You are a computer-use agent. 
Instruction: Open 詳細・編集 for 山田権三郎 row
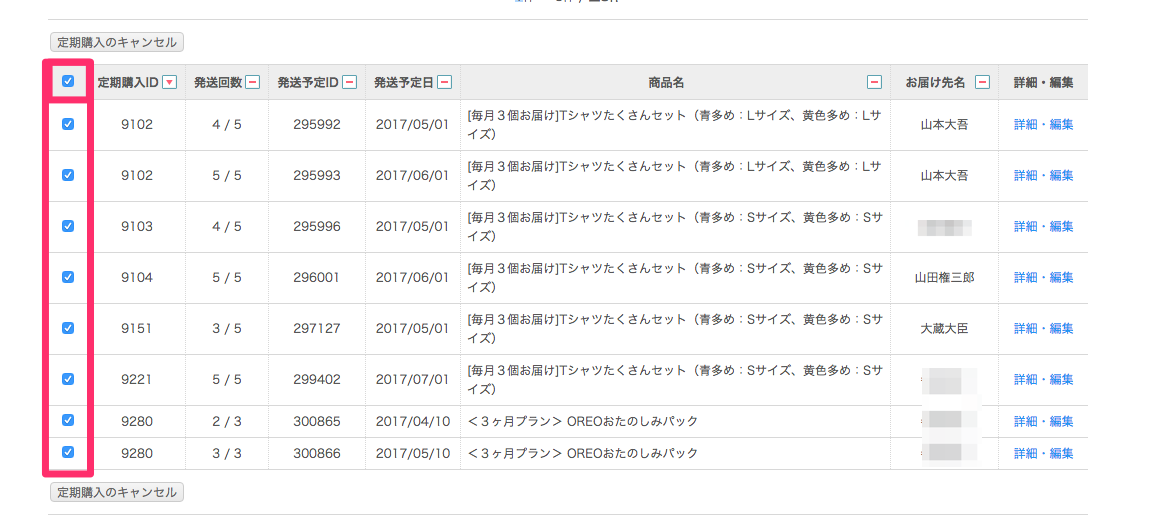tap(1043, 278)
